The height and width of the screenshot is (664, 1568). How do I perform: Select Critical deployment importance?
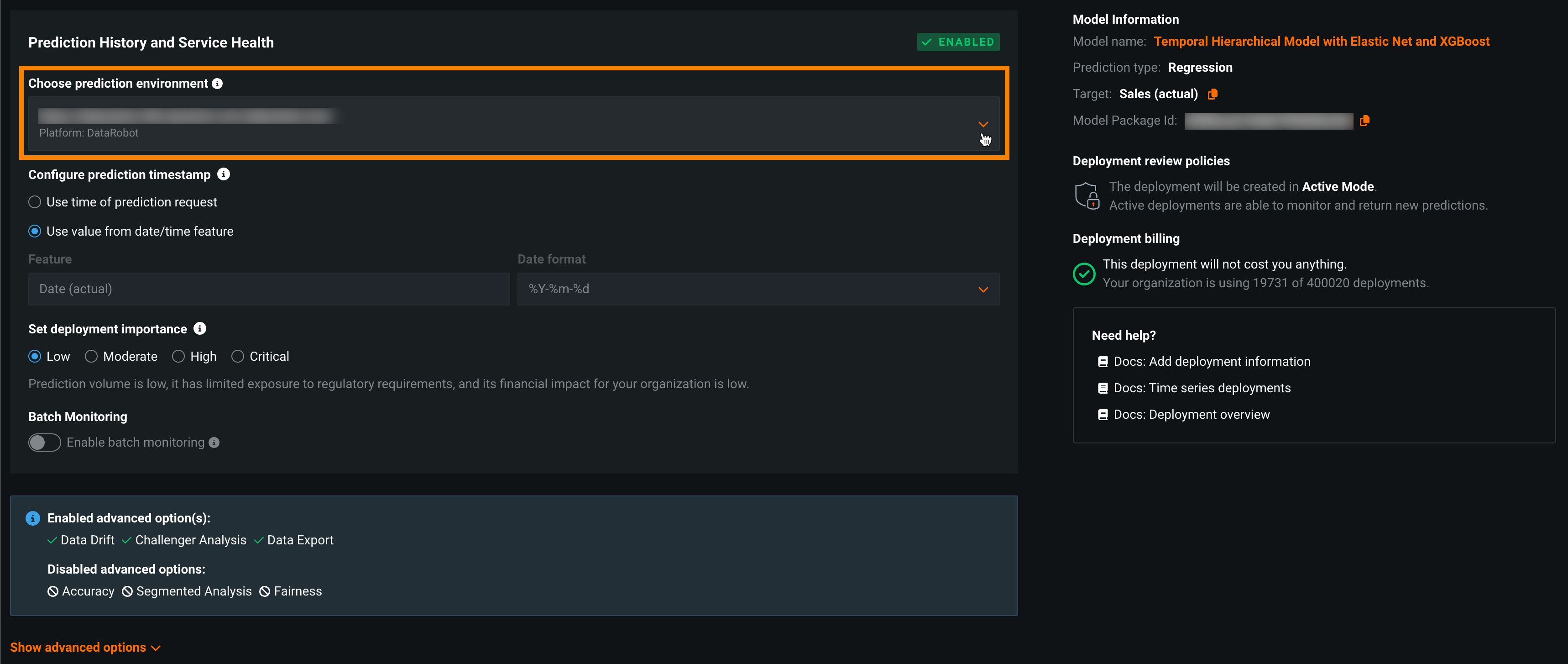[x=237, y=356]
